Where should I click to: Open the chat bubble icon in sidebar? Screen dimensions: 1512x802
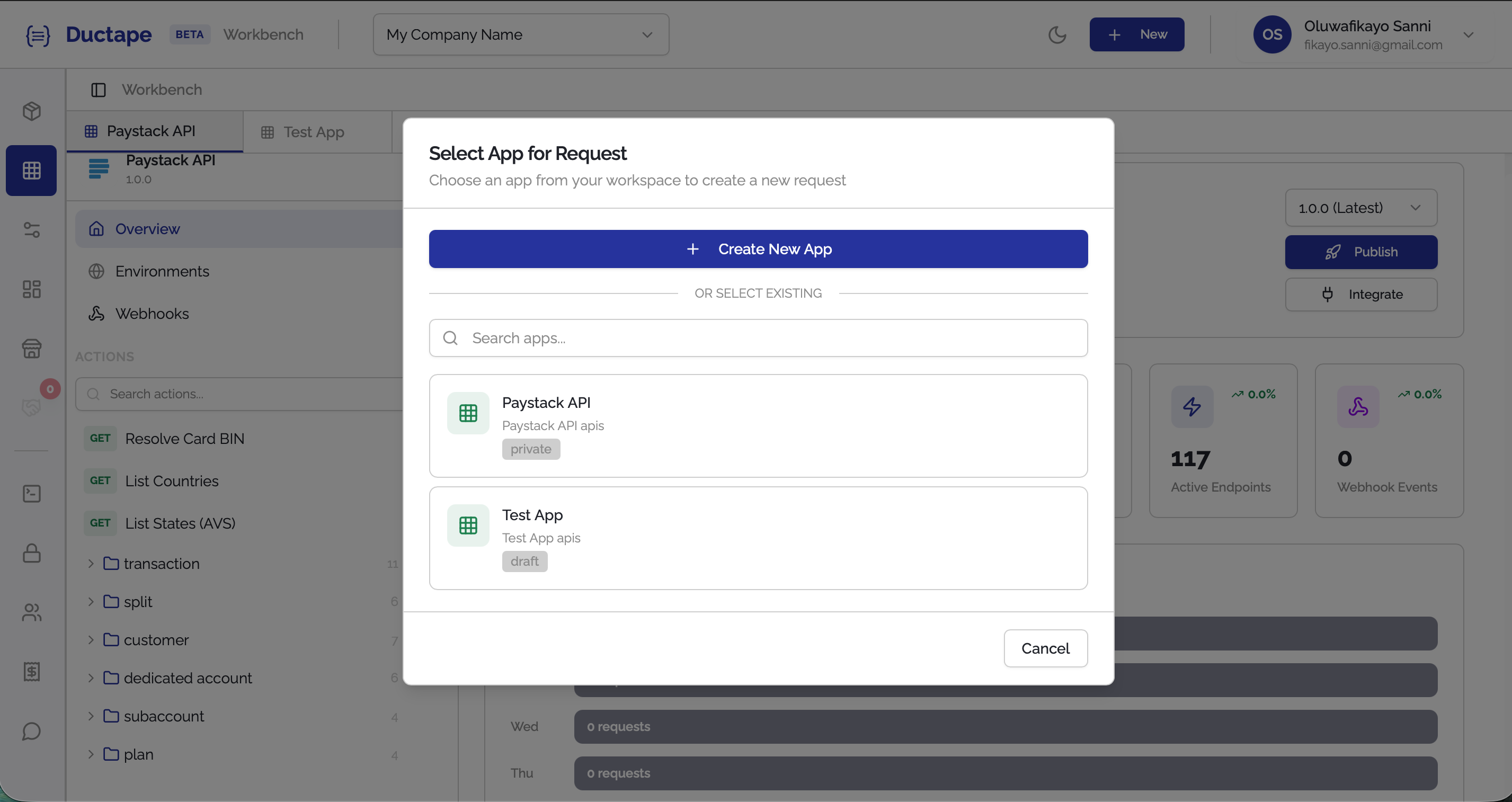(x=31, y=731)
